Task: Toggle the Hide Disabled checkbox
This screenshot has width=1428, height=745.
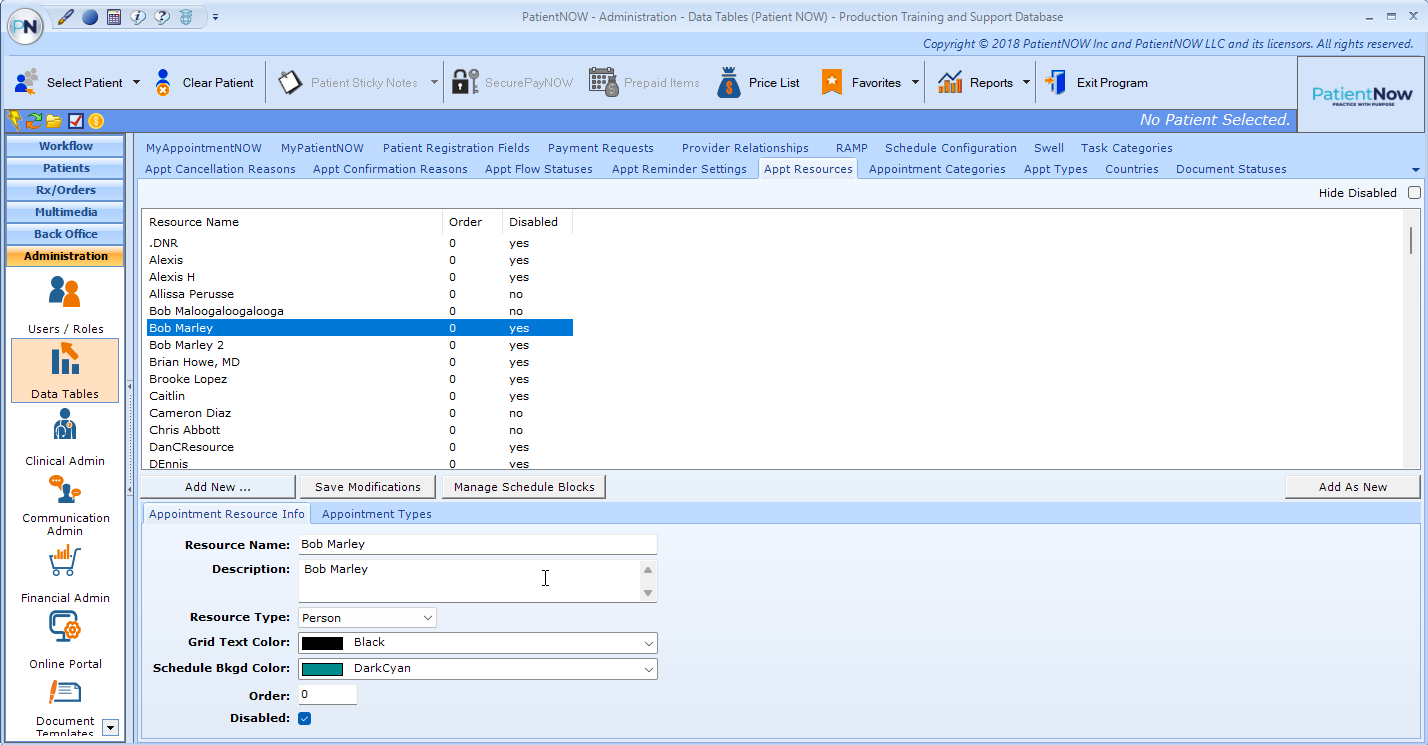Action: [1414, 192]
